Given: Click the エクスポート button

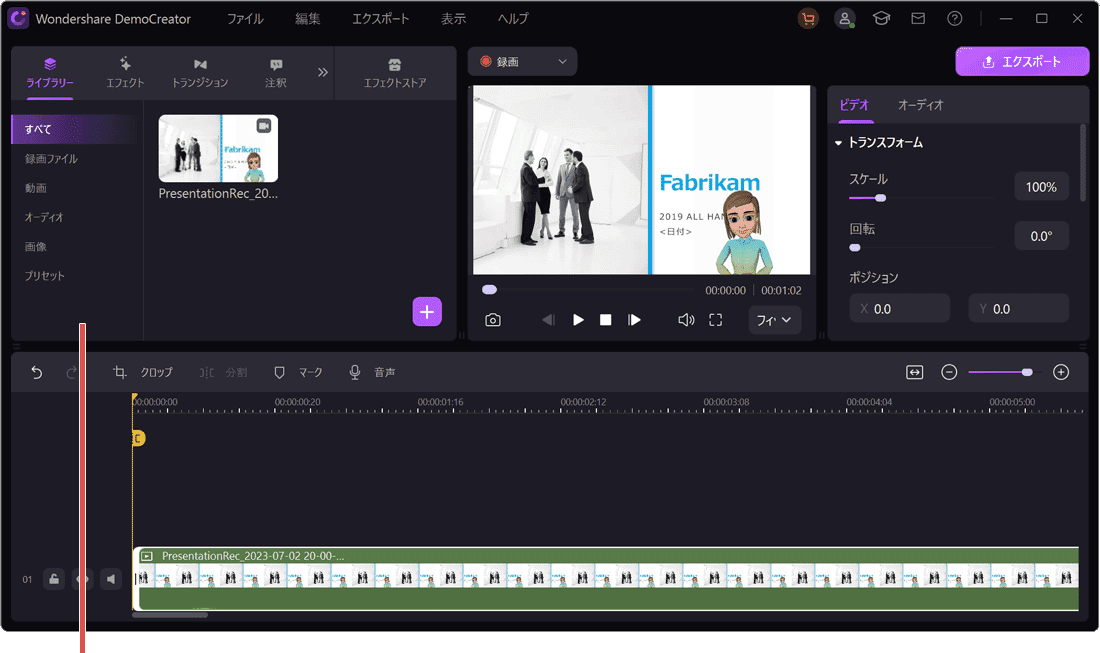Looking at the screenshot, I should pyautogui.click(x=1021, y=61).
